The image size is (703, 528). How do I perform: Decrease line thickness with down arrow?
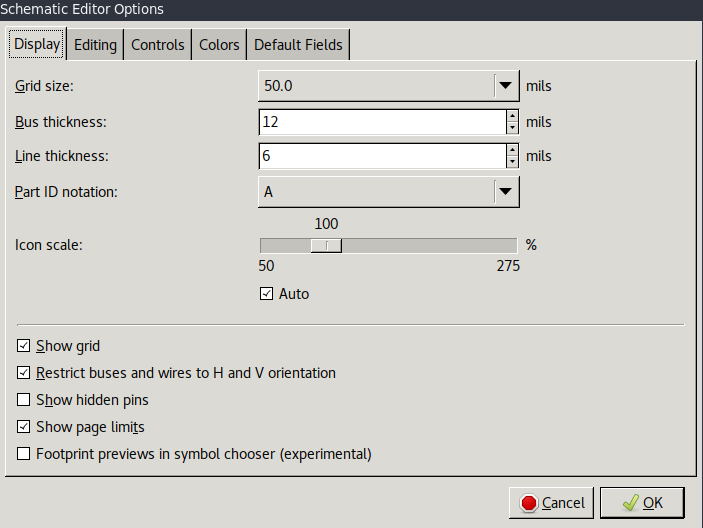click(x=512, y=163)
